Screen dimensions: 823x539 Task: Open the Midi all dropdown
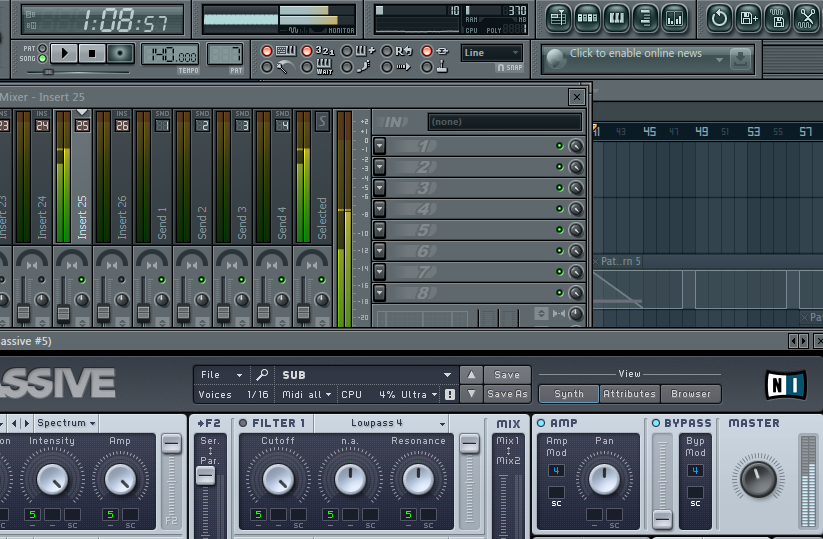(307, 395)
